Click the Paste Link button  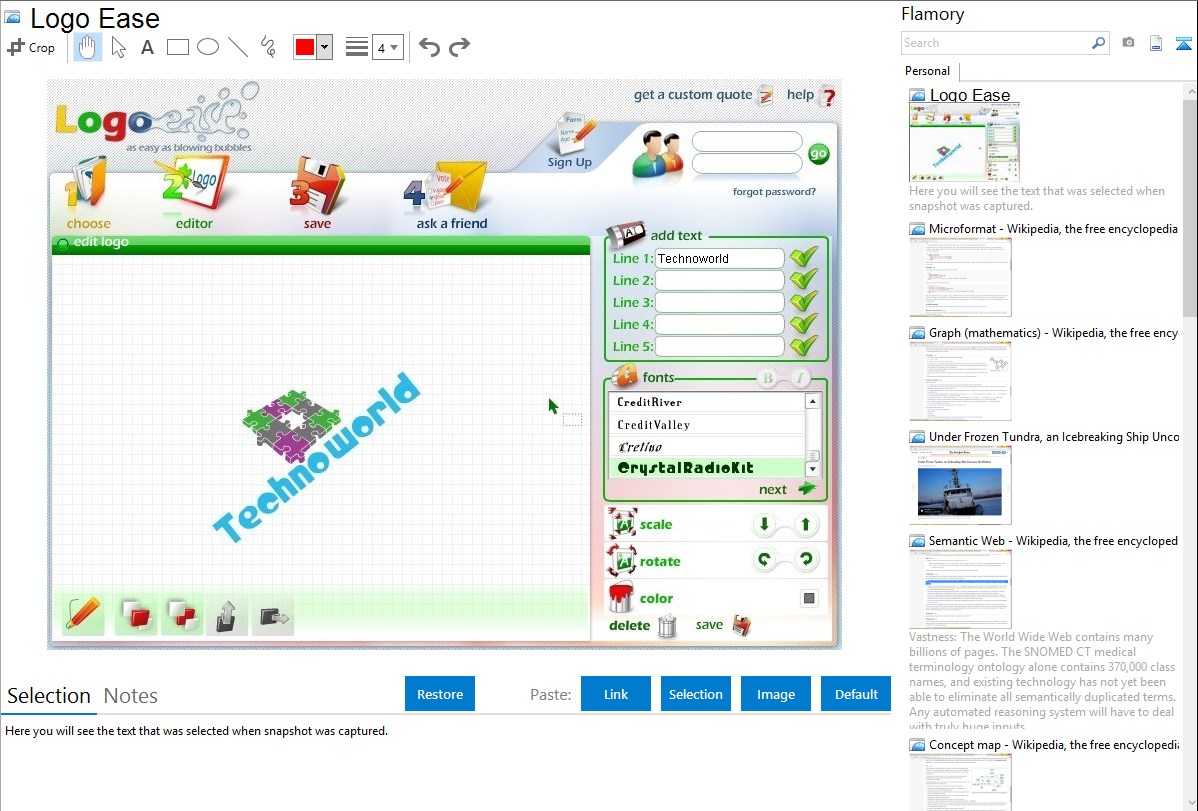pyautogui.click(x=616, y=694)
